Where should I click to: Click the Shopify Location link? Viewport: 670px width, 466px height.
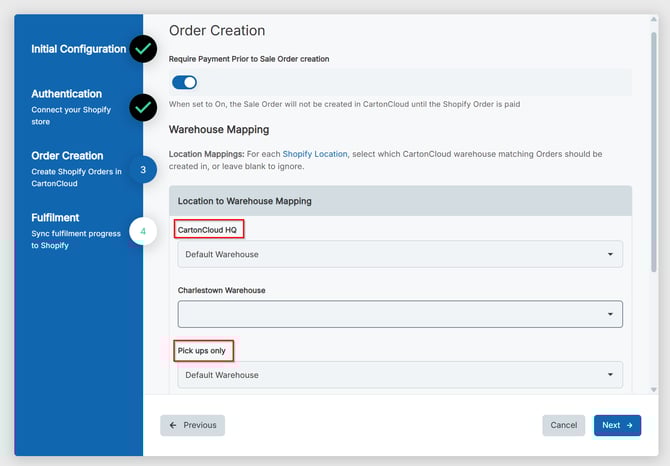click(315, 154)
